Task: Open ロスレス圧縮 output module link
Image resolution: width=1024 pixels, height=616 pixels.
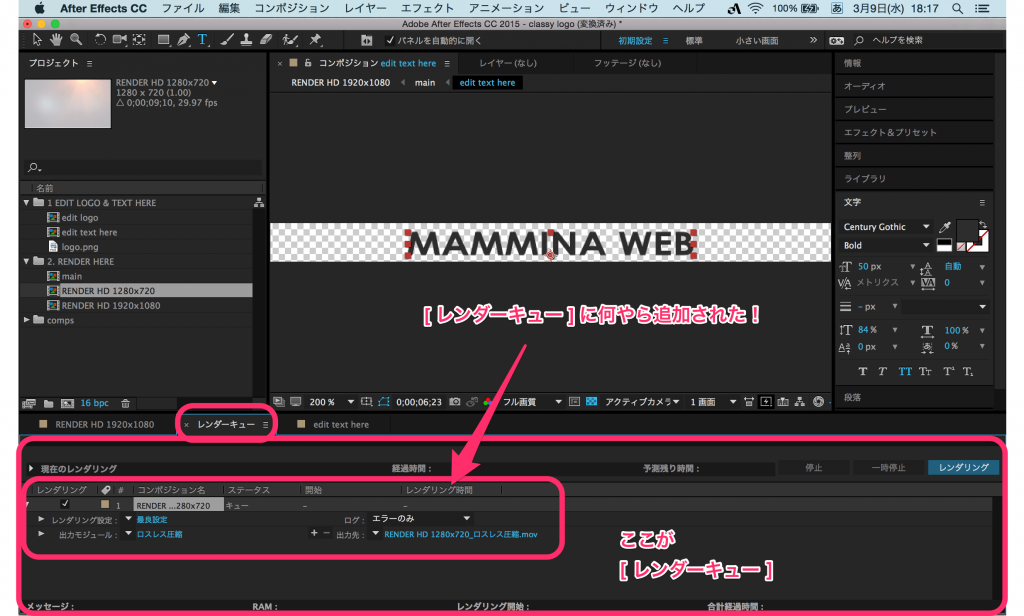Action: coord(159,534)
